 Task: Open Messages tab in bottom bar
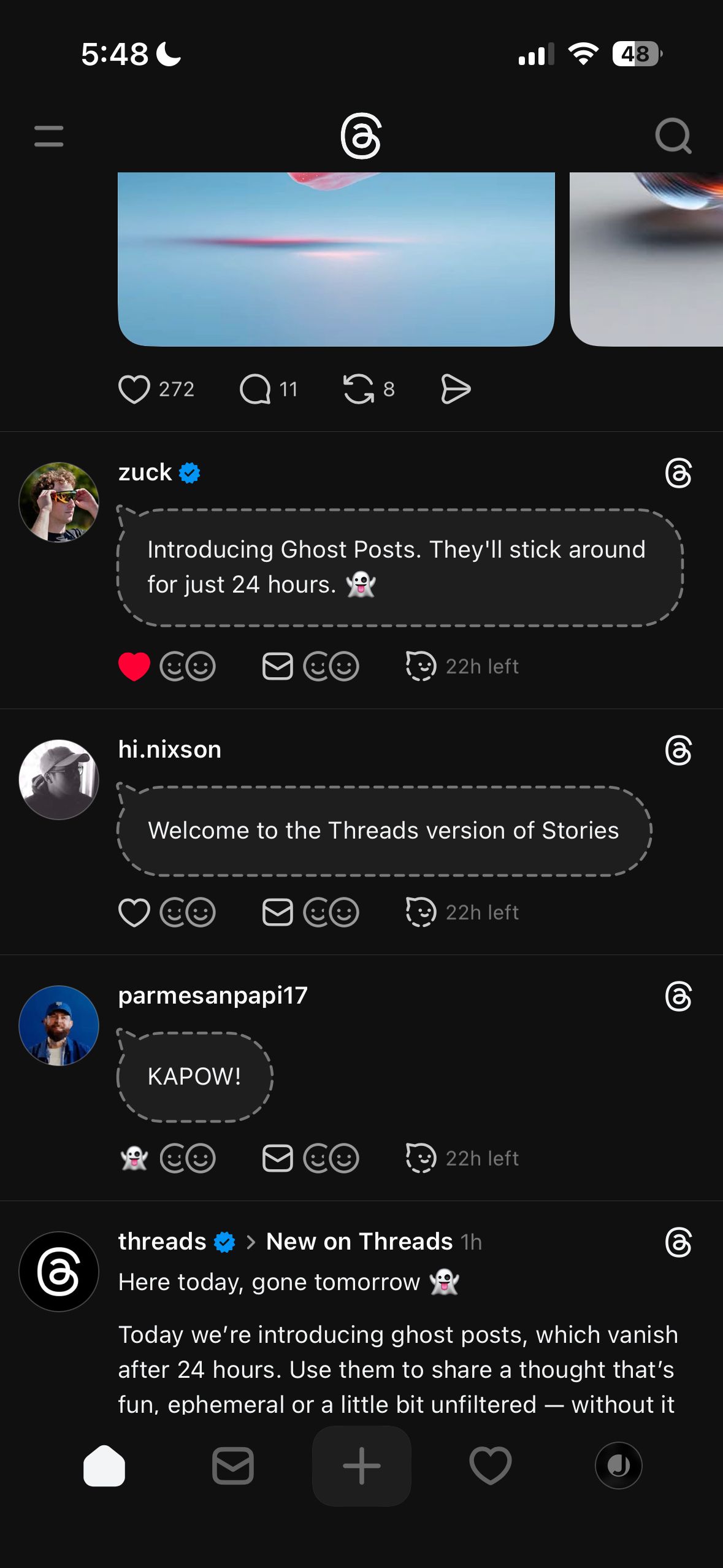(233, 1466)
